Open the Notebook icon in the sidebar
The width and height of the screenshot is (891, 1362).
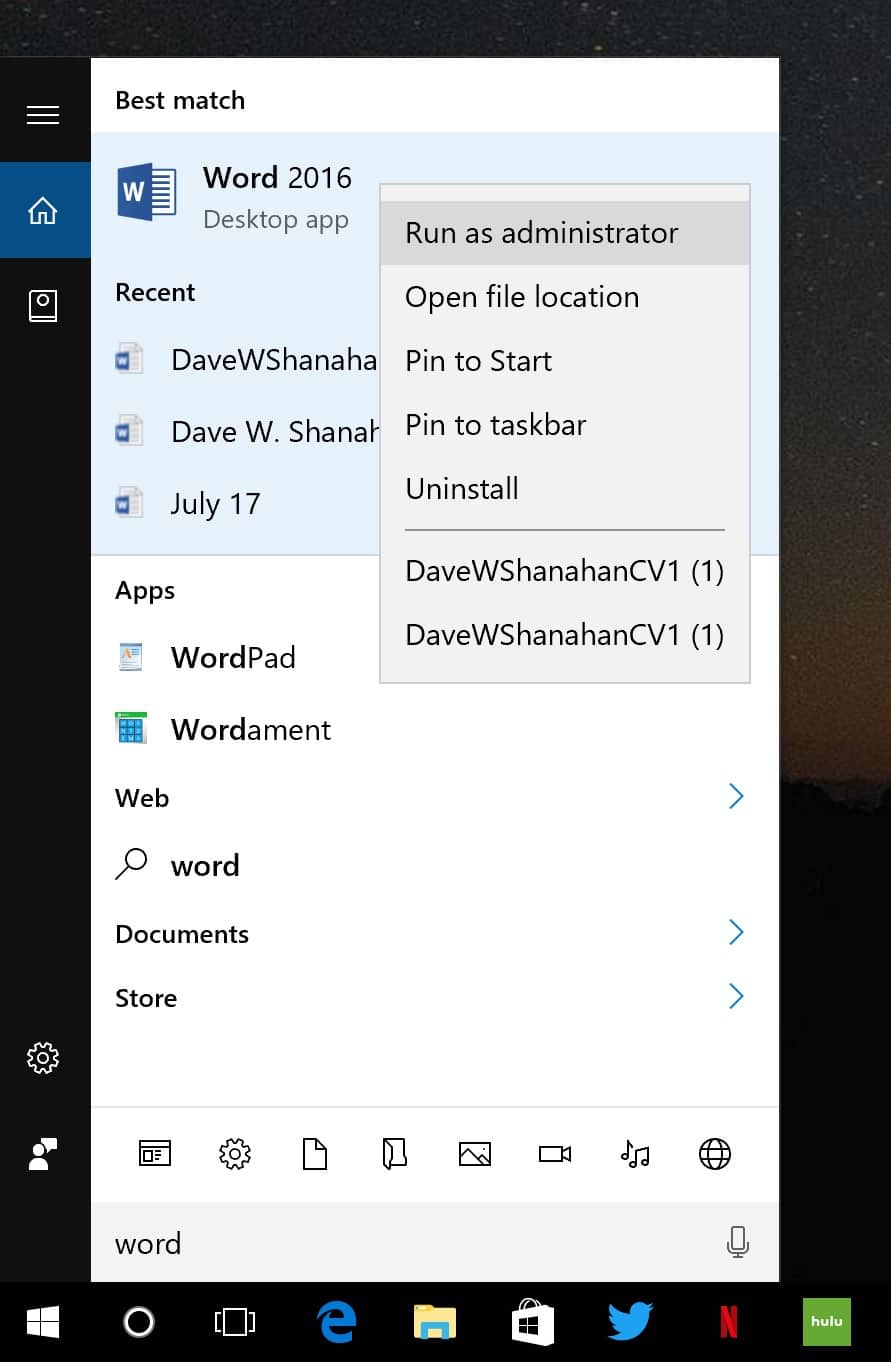click(x=43, y=306)
